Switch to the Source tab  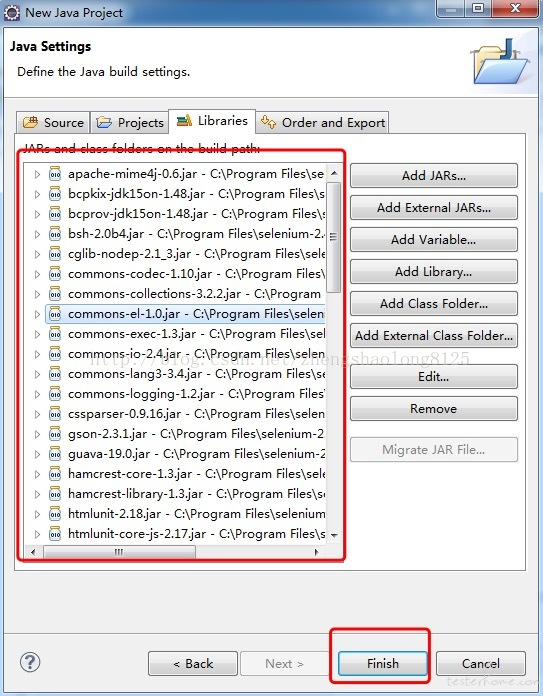point(53,123)
